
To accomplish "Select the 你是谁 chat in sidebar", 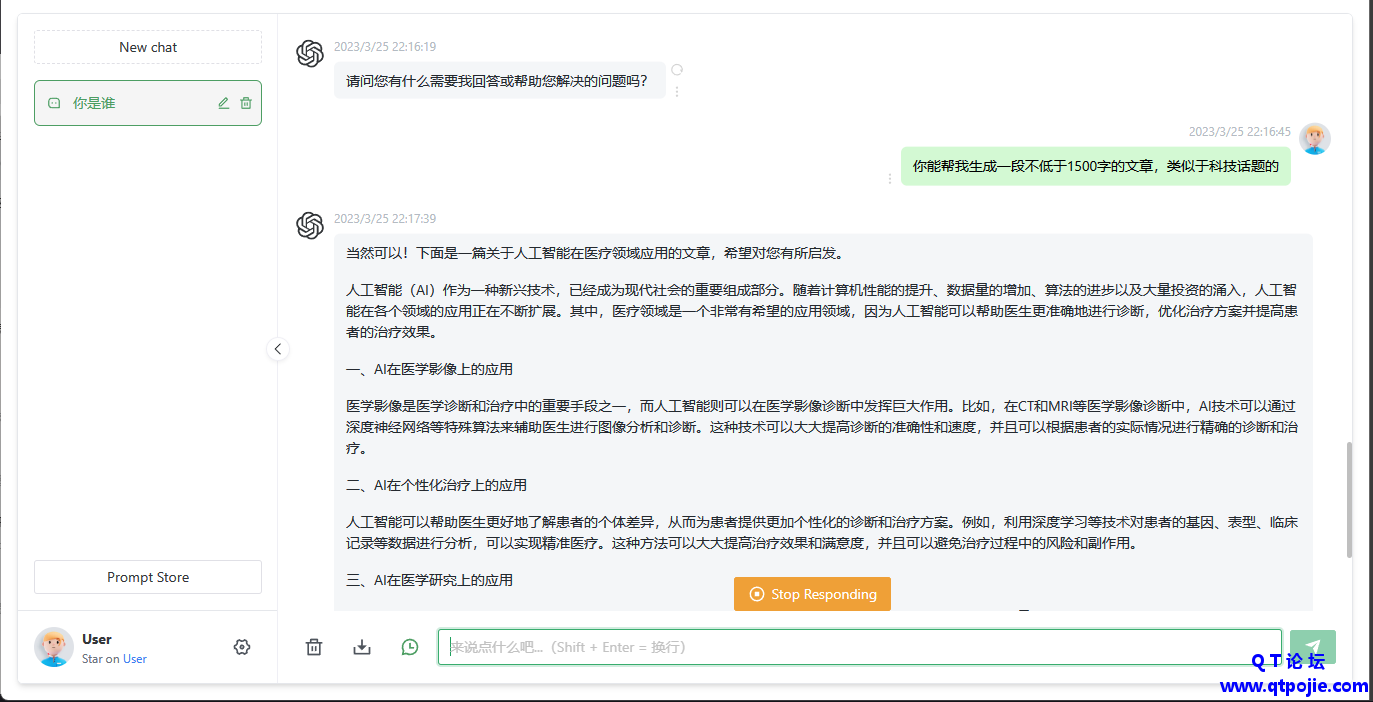I will pyautogui.click(x=130, y=103).
